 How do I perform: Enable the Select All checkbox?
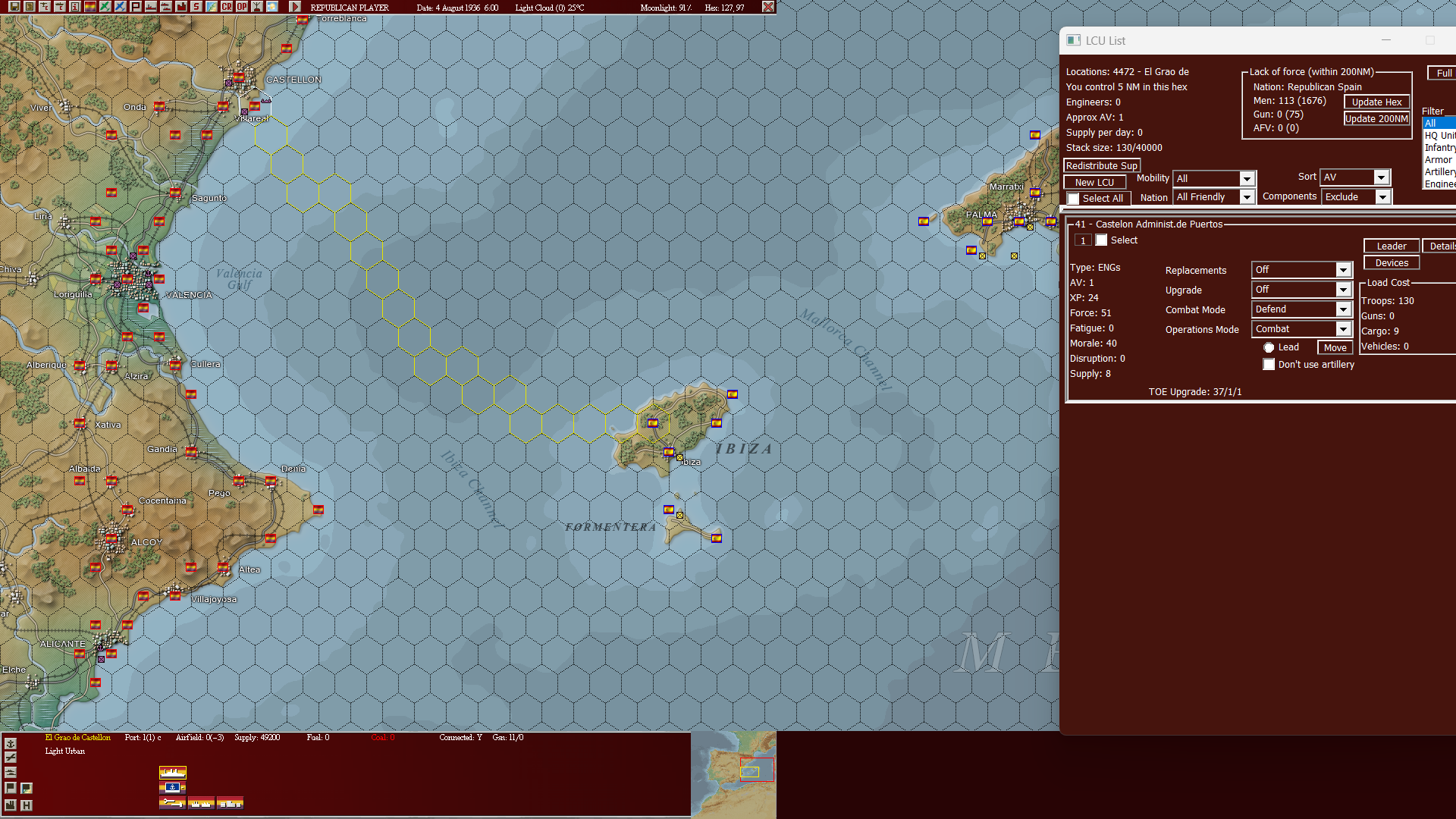tap(1073, 197)
